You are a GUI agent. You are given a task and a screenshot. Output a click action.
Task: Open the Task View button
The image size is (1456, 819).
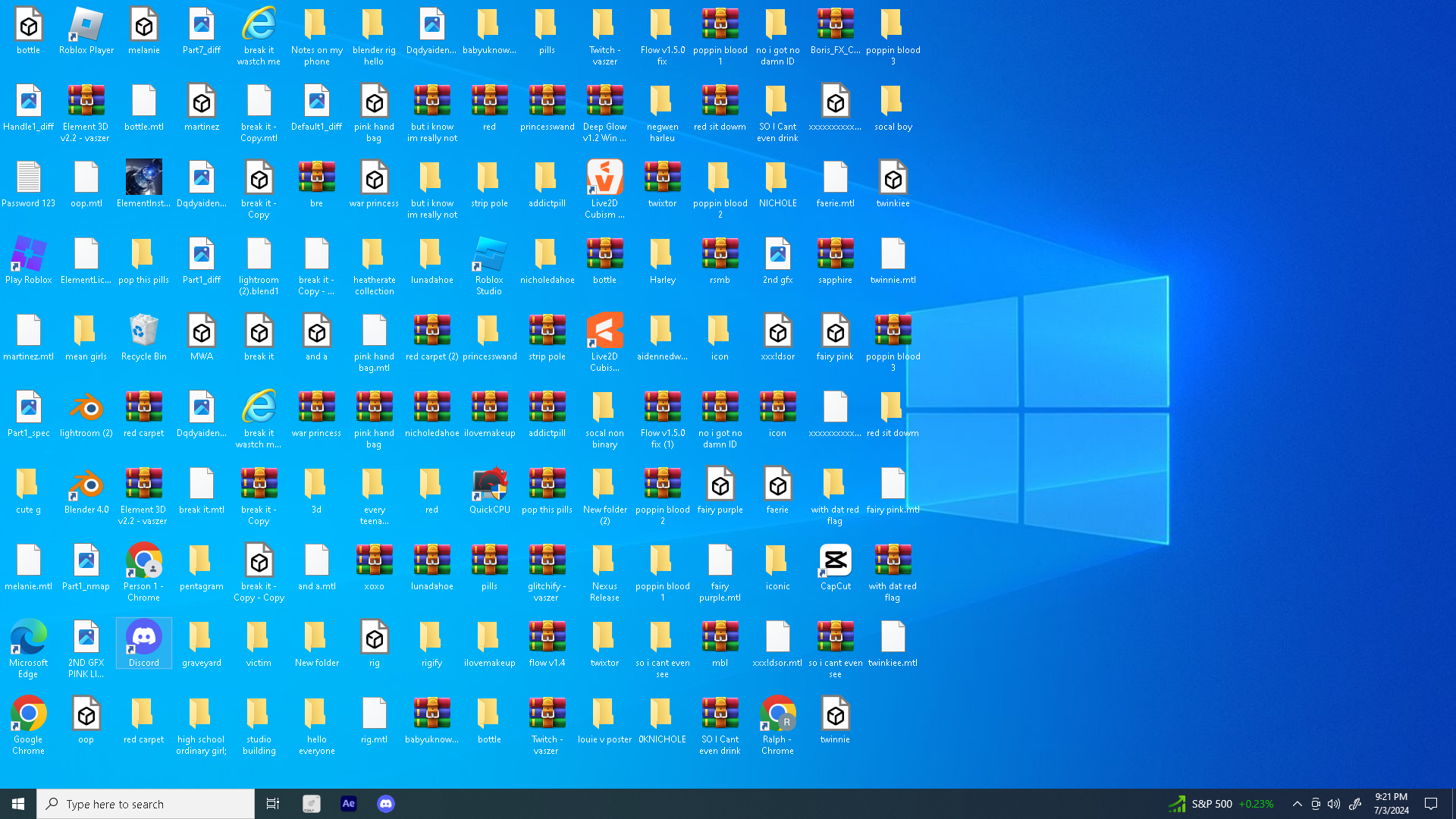tap(273, 804)
